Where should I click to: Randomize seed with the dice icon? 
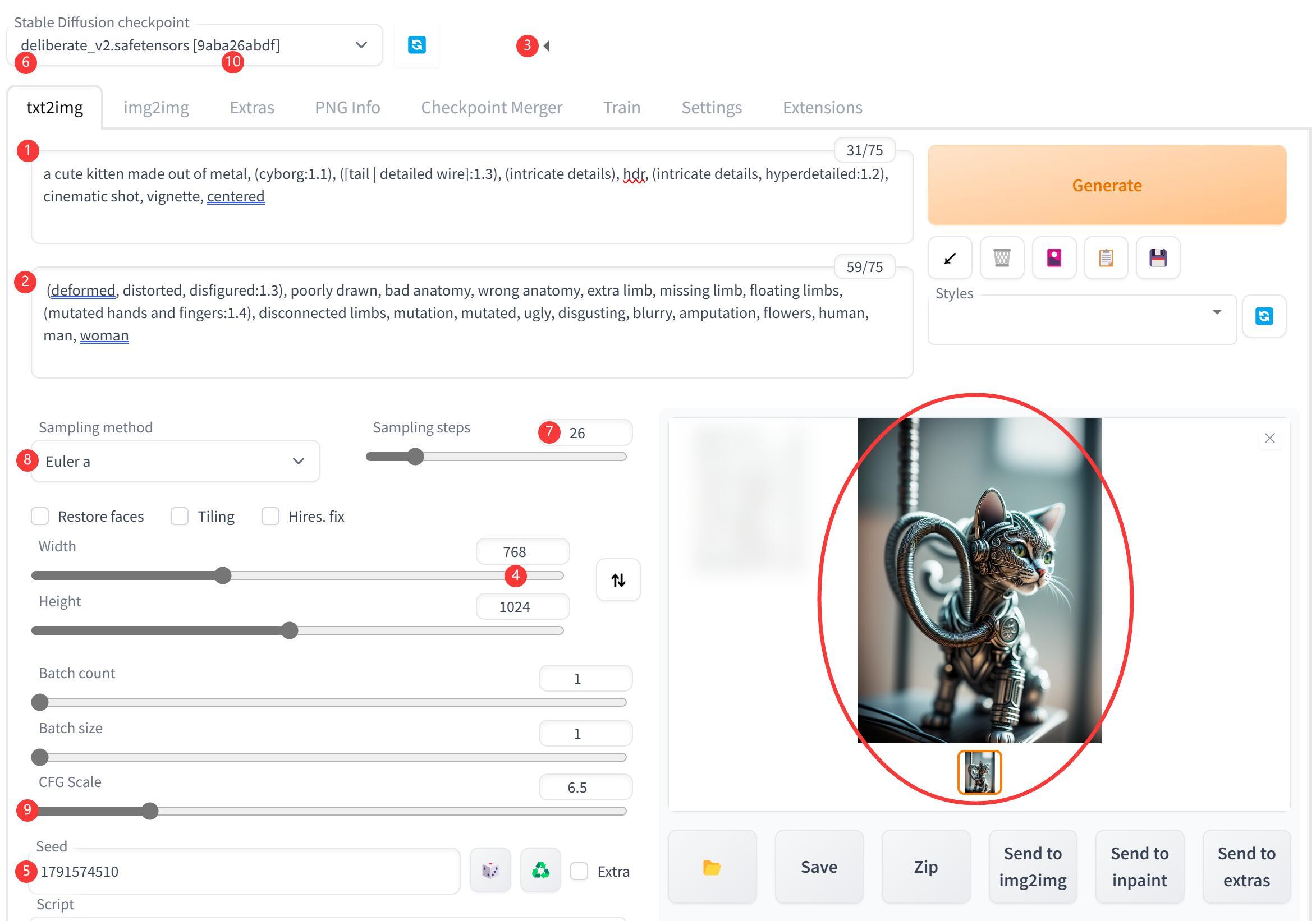tap(490, 871)
